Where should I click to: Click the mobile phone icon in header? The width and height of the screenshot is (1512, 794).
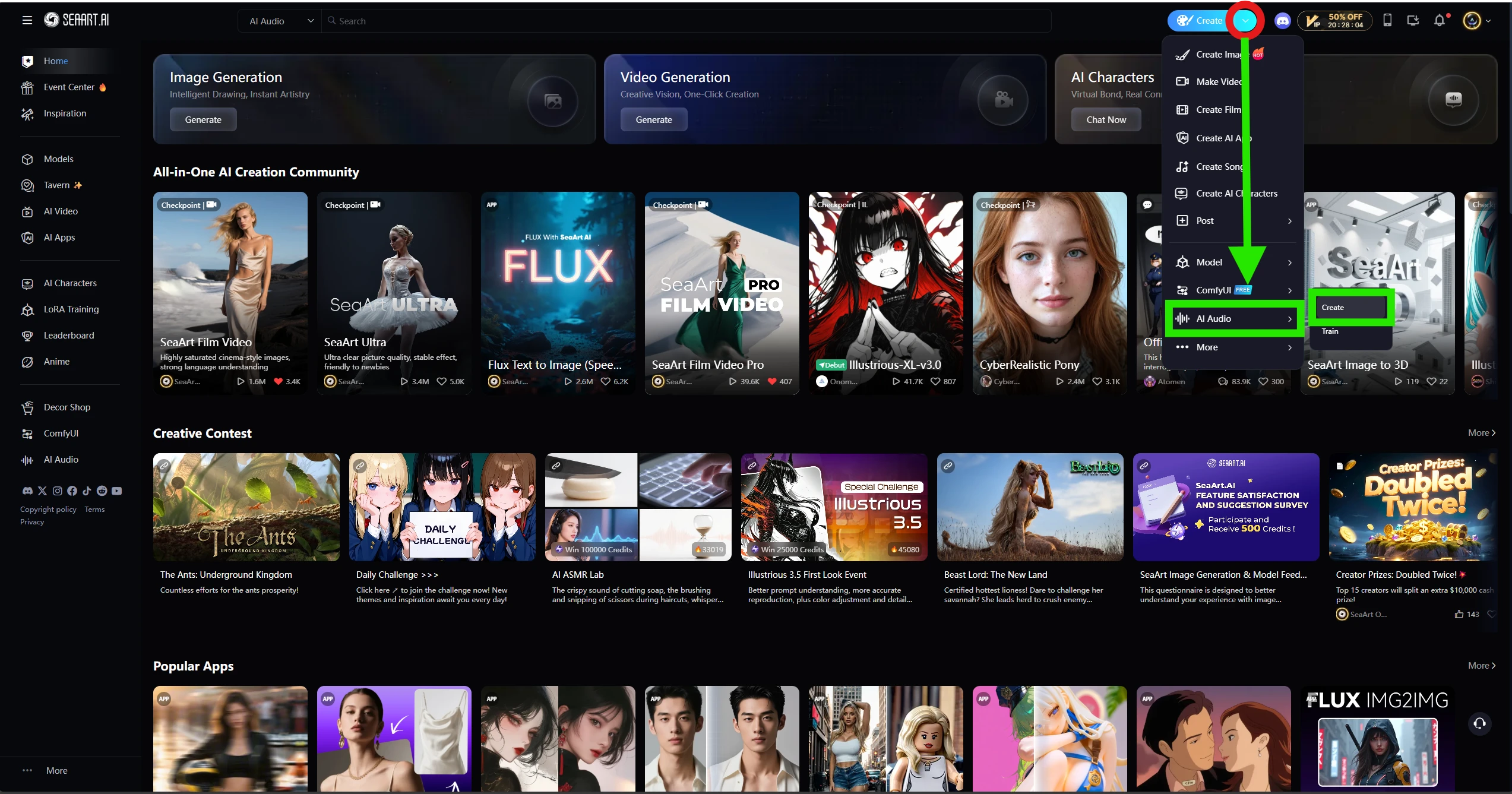tap(1387, 21)
